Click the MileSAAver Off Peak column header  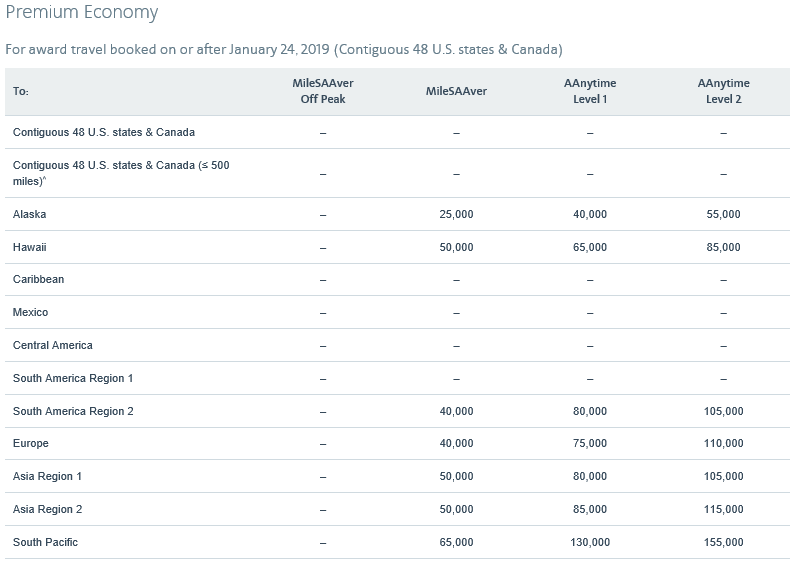(x=323, y=91)
